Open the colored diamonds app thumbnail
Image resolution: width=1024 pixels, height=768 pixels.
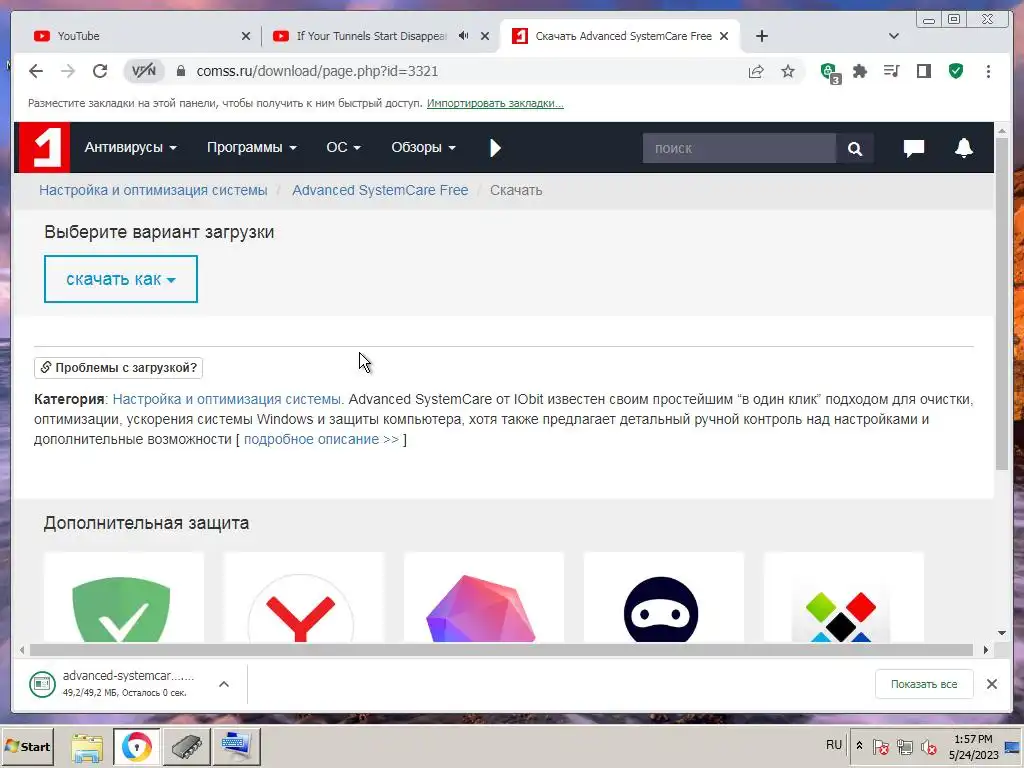844,598
